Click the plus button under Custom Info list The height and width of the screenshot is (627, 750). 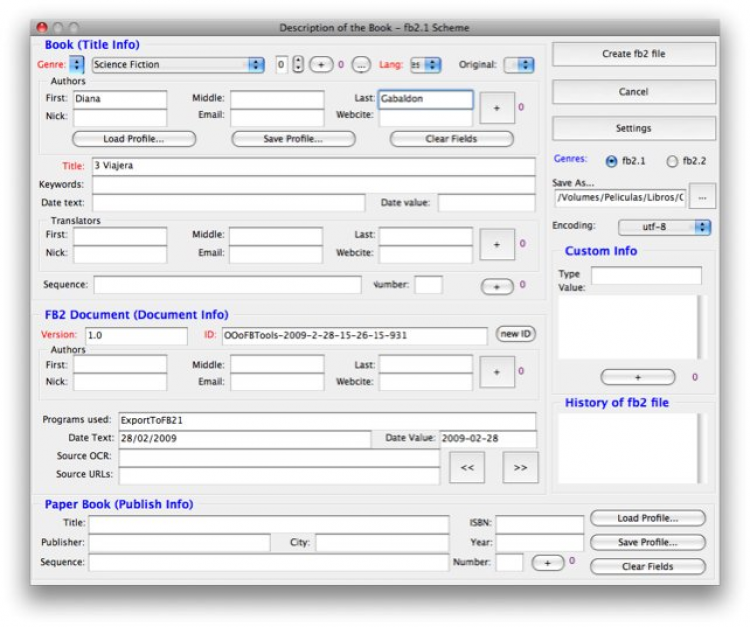coord(638,377)
